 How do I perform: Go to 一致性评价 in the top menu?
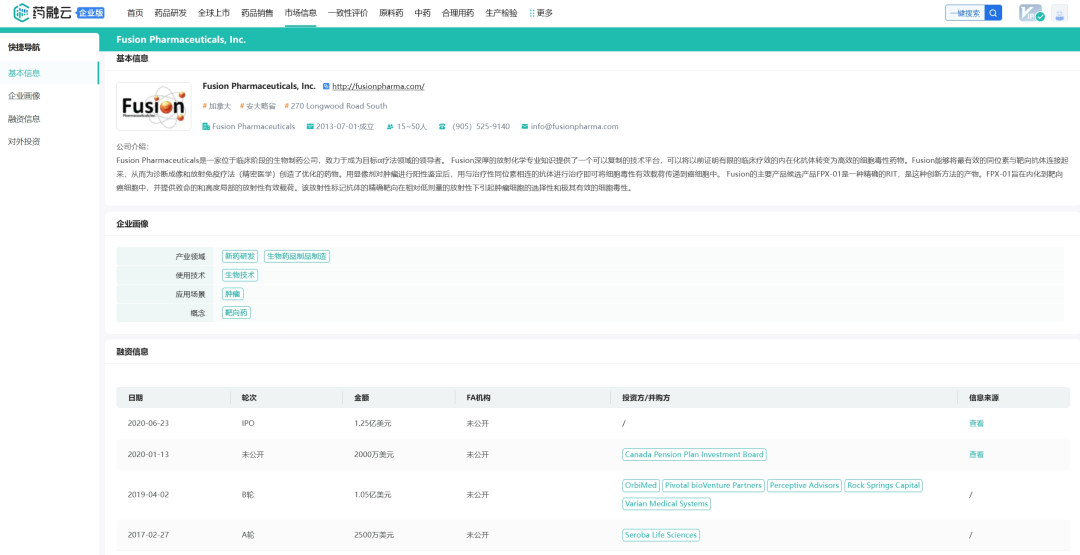pos(347,13)
